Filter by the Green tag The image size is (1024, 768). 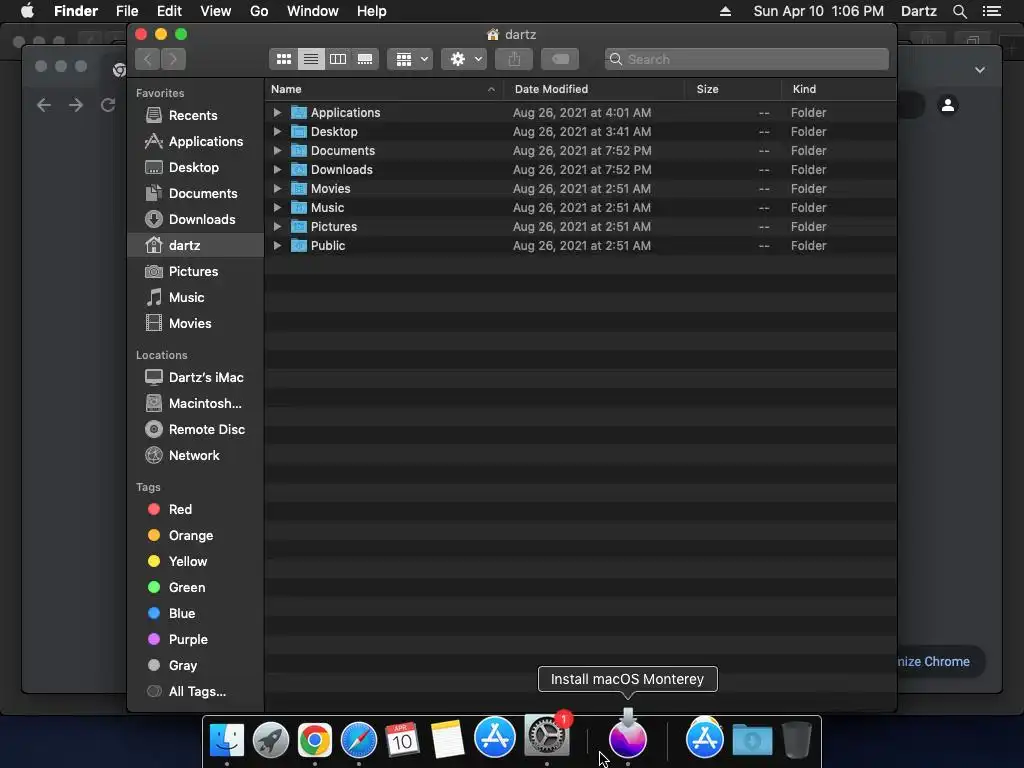coord(195,587)
